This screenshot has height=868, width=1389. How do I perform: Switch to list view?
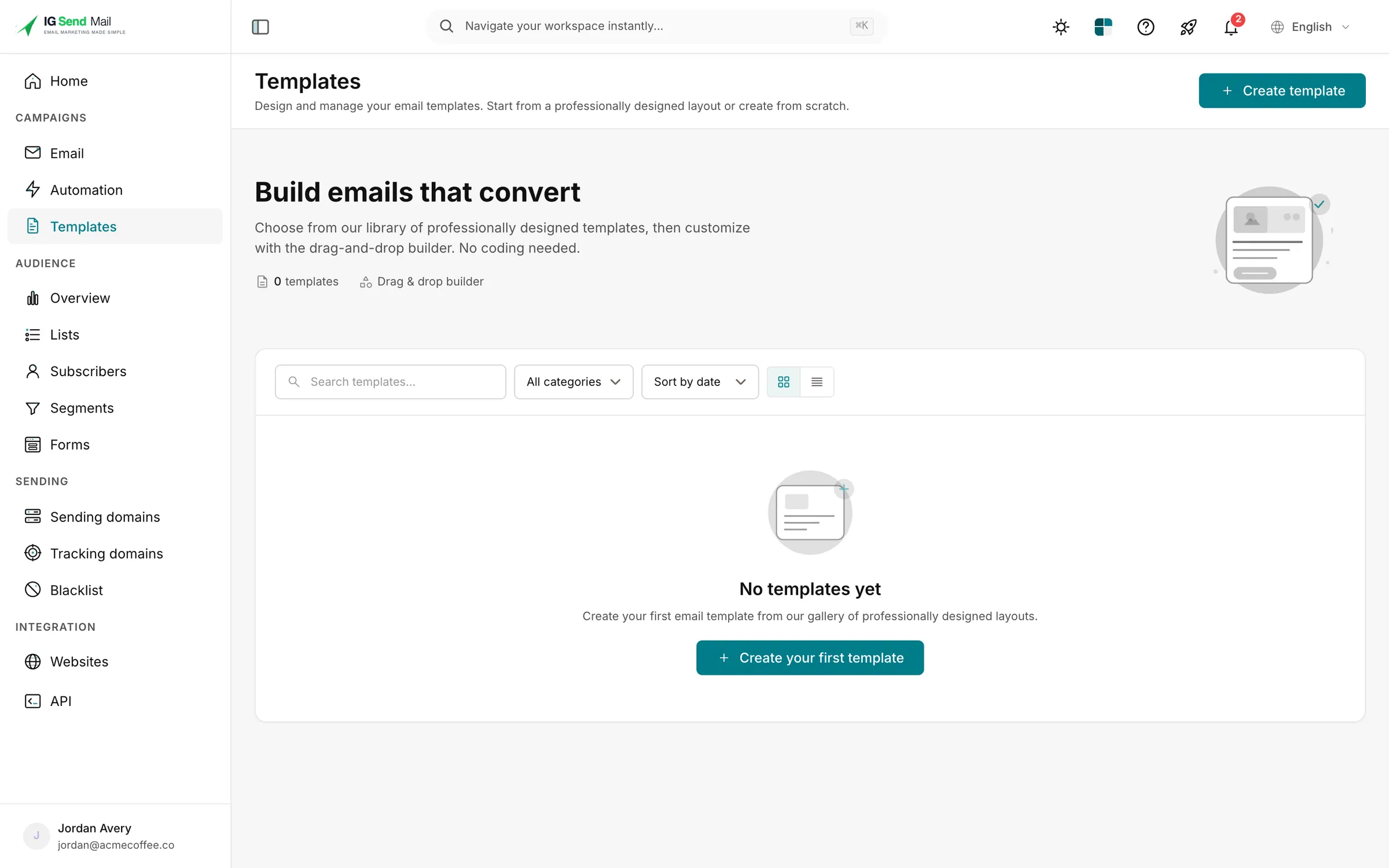click(817, 382)
